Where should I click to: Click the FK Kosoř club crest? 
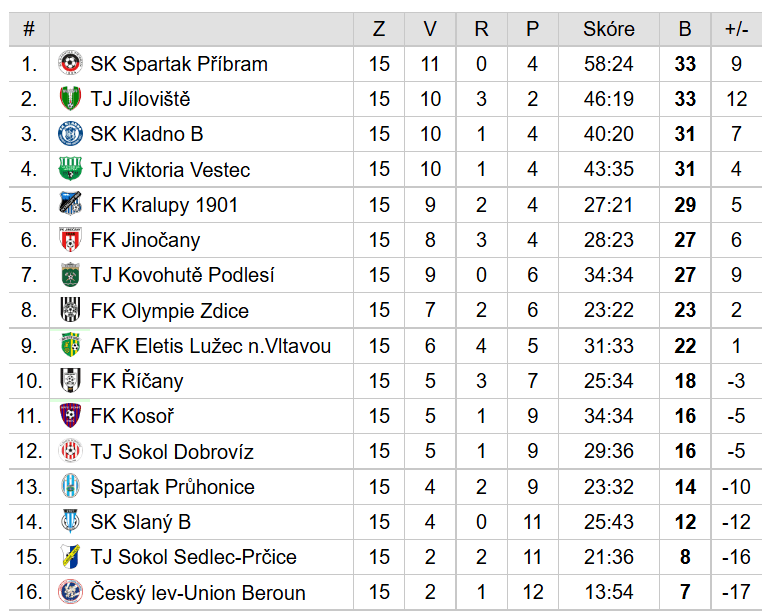[70, 416]
